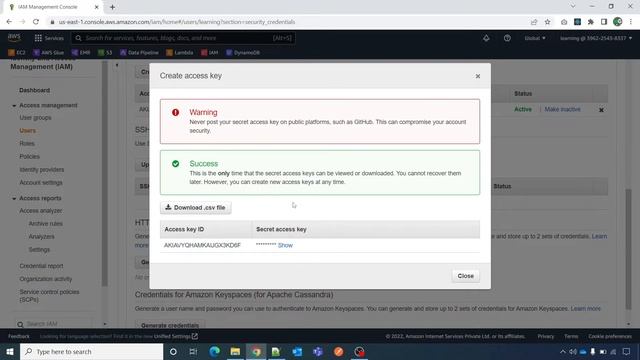Click Make inactive for the access key

pos(562,109)
